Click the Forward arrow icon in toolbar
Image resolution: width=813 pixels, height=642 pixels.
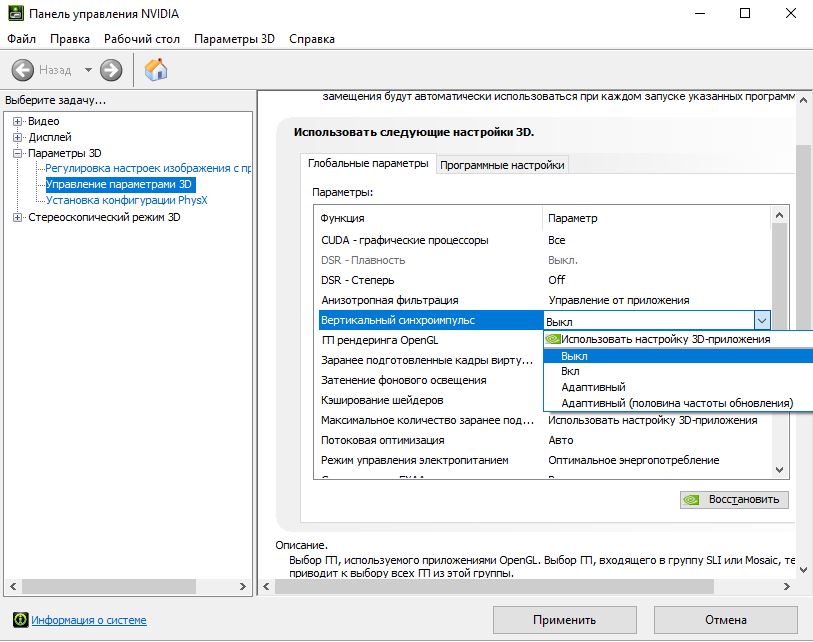[111, 70]
